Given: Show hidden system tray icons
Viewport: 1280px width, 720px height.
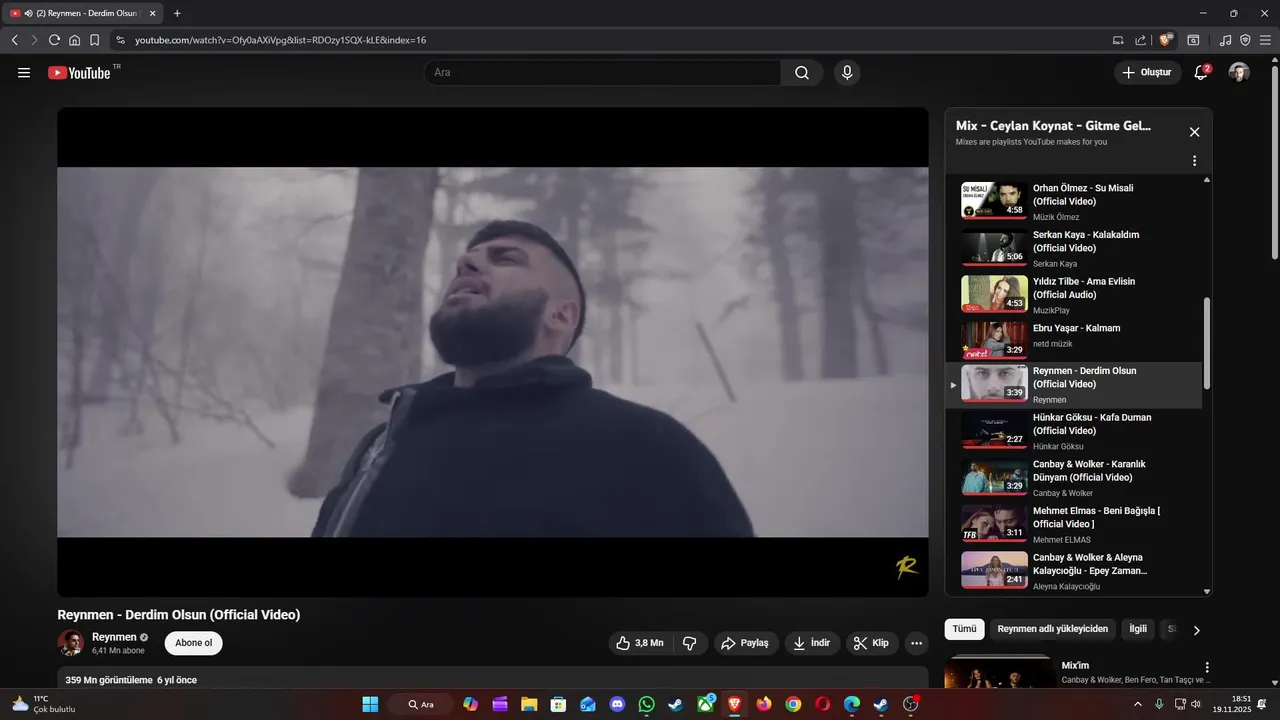Looking at the screenshot, I should pos(1137,704).
